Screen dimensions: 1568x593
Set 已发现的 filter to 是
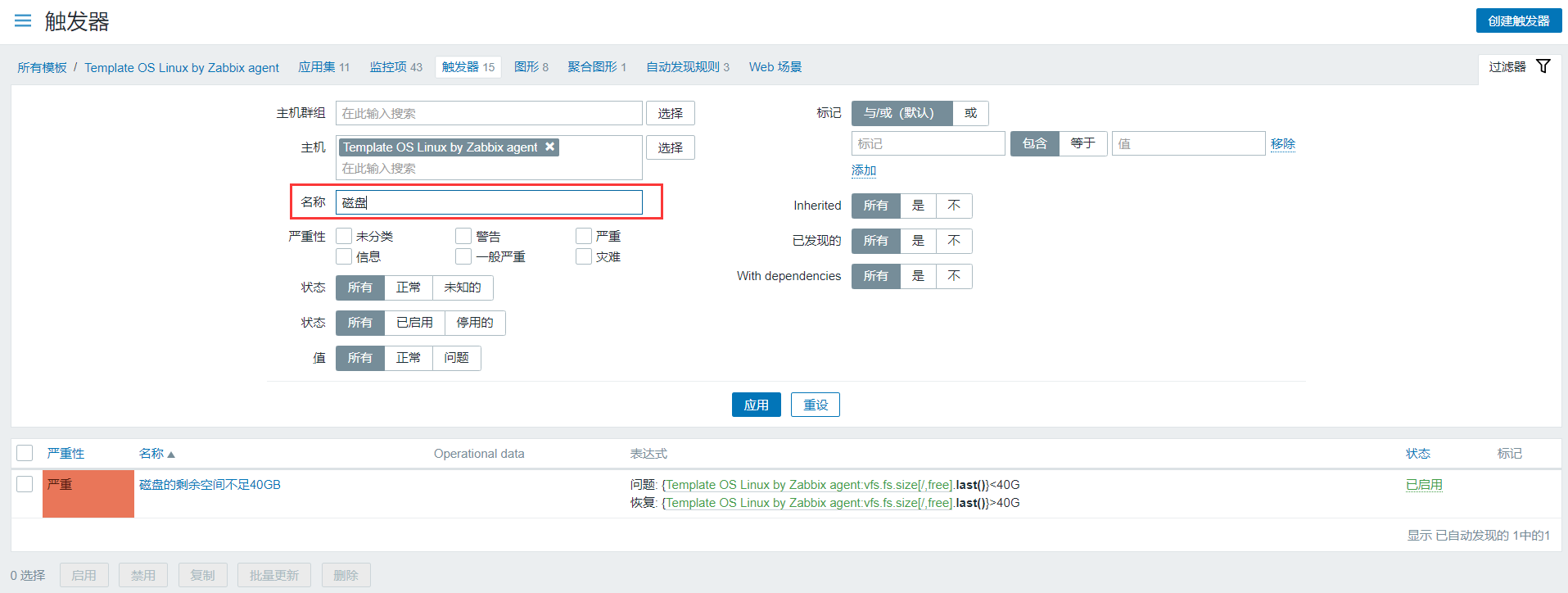918,241
